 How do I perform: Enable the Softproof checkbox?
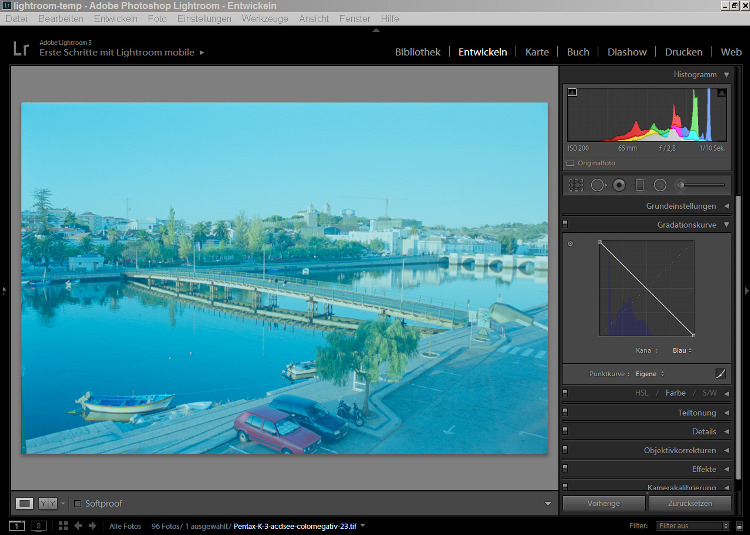[x=78, y=503]
